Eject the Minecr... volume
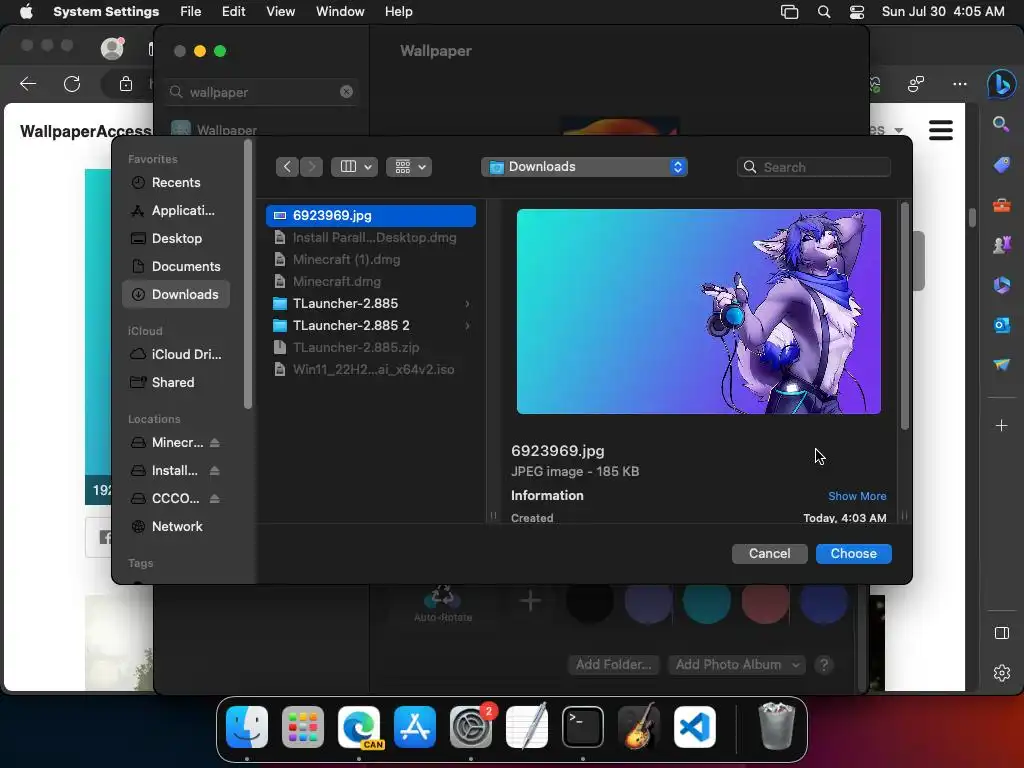The image size is (1024, 768). [x=214, y=443]
